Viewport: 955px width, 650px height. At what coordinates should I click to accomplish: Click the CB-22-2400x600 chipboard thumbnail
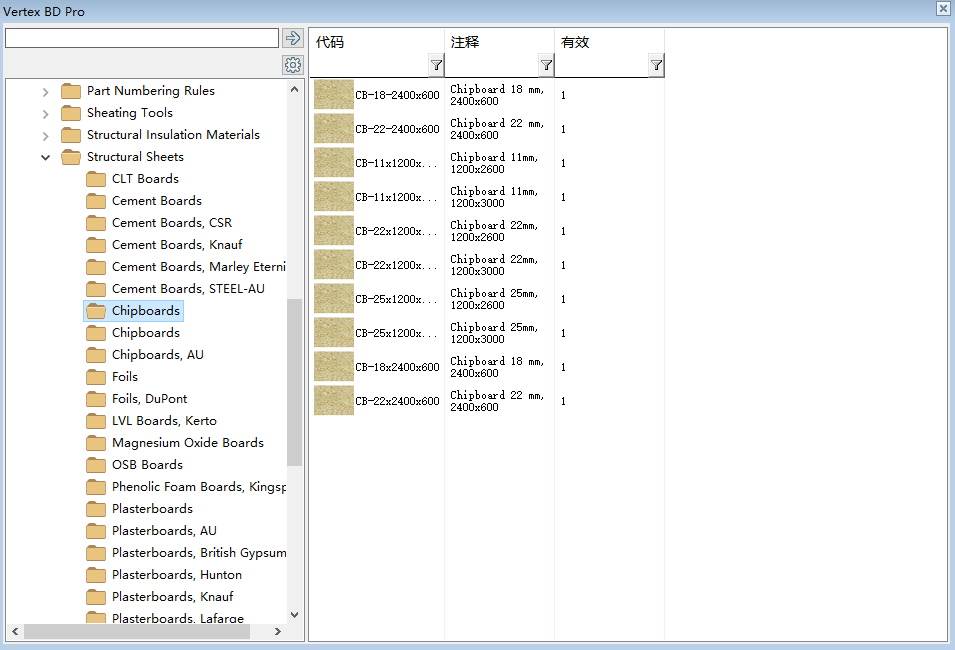pos(334,129)
